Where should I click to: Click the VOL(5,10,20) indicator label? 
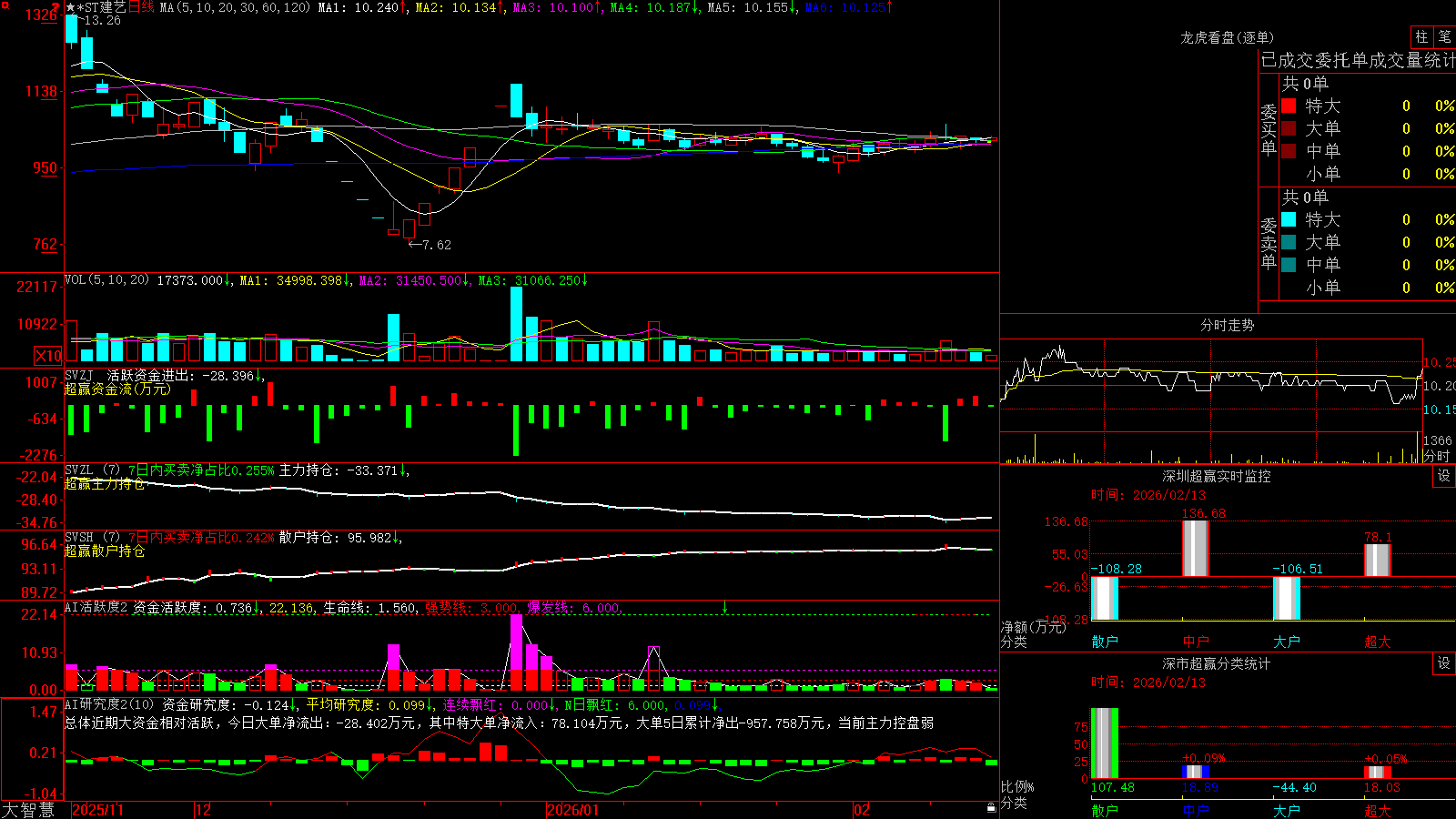(x=106, y=280)
